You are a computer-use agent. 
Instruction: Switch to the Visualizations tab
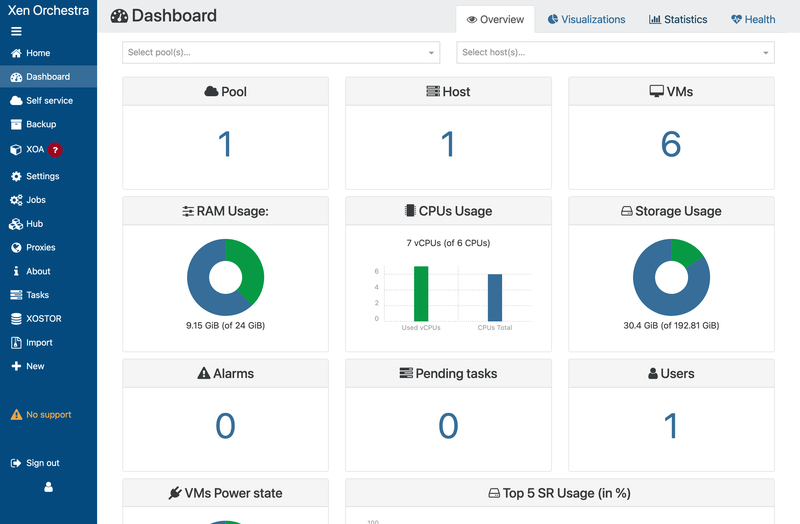pos(586,19)
